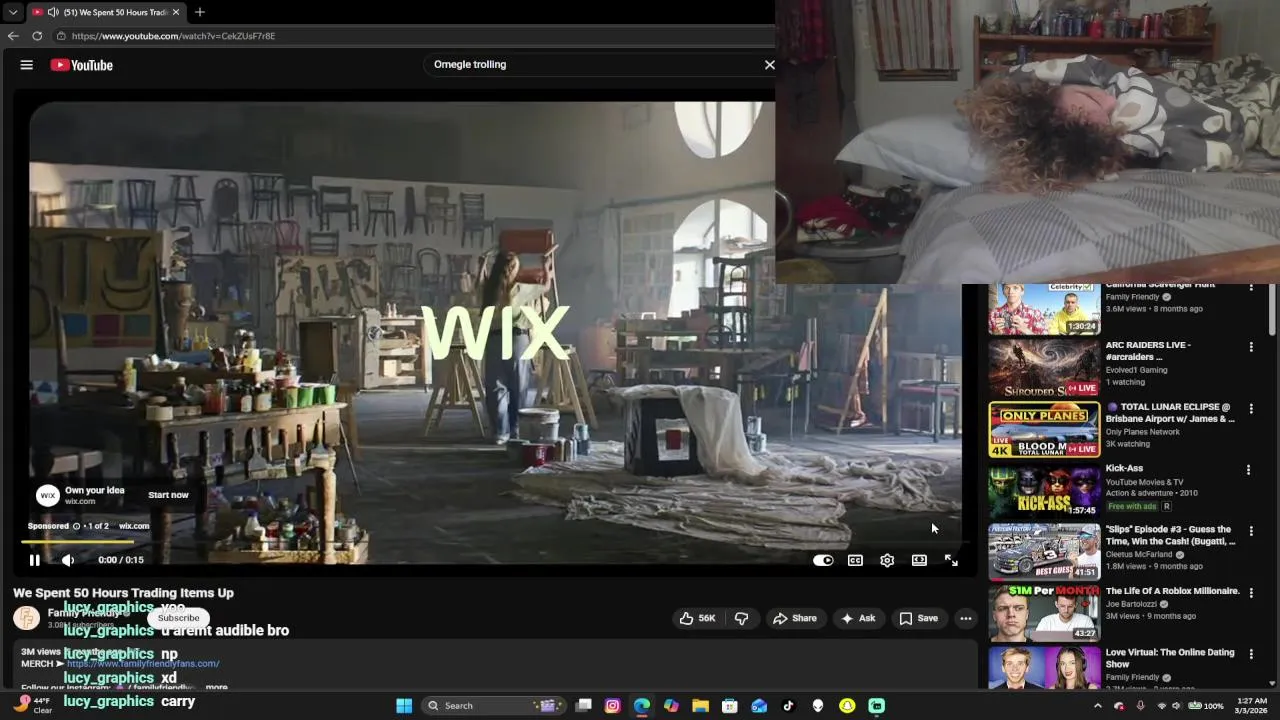The height and width of the screenshot is (720, 1280).
Task: Click the Windows taskbar Search box
Action: pos(492,706)
